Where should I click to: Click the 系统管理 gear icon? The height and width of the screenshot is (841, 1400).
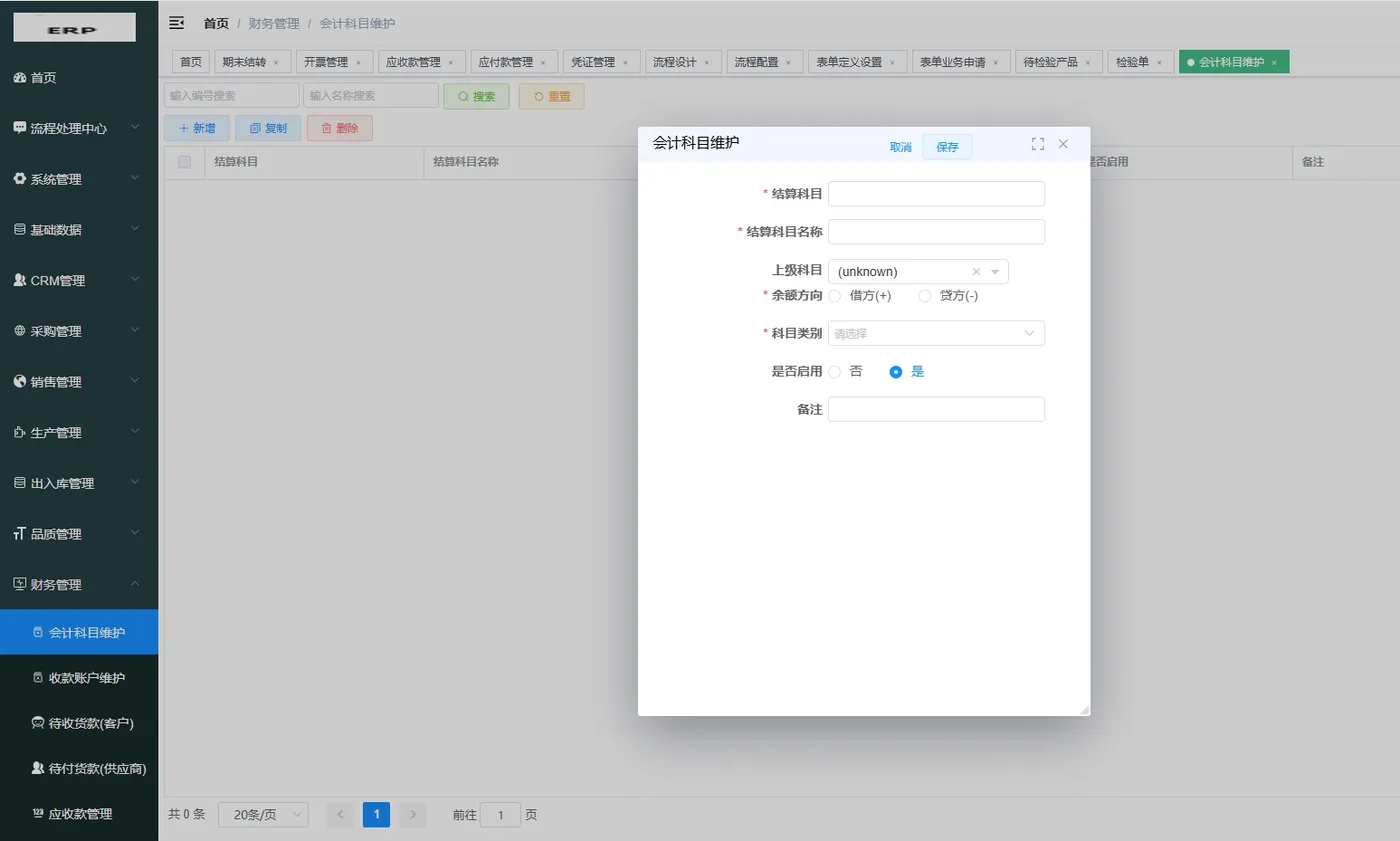click(19, 179)
